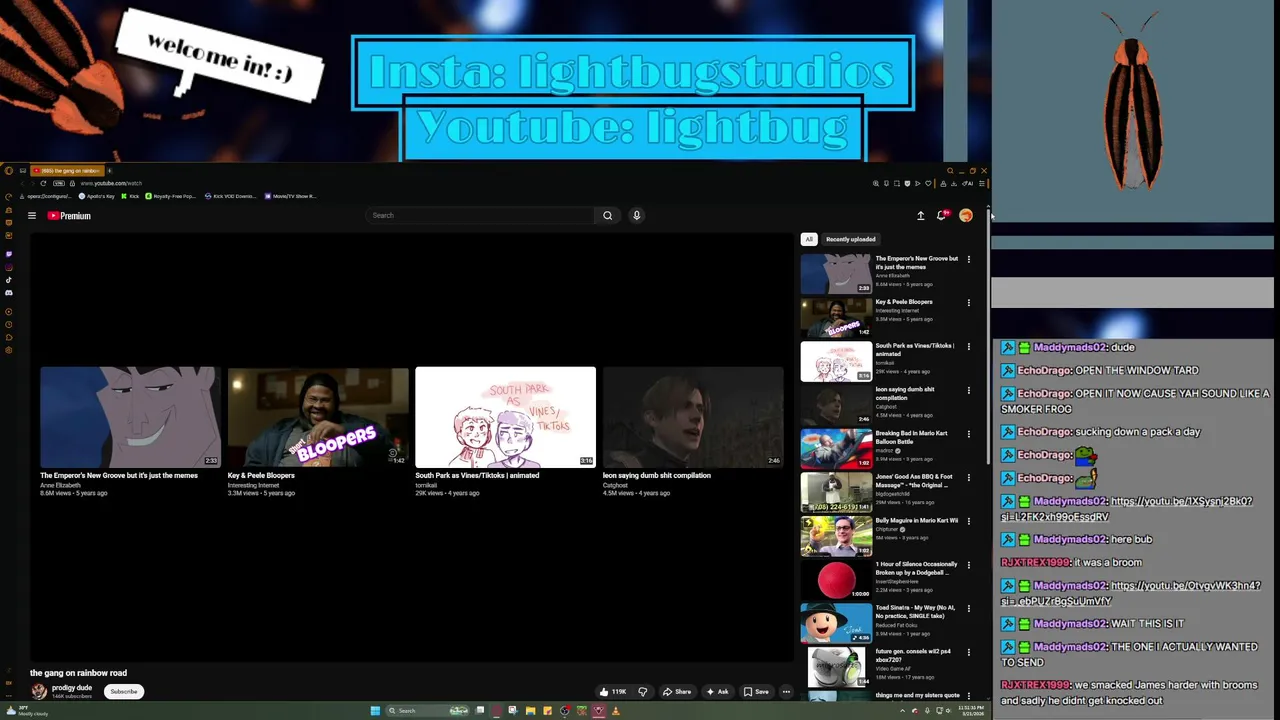Image resolution: width=1280 pixels, height=720 pixels.
Task: Open Discord in the Opera sidebar
Action: pyautogui.click(x=9, y=292)
